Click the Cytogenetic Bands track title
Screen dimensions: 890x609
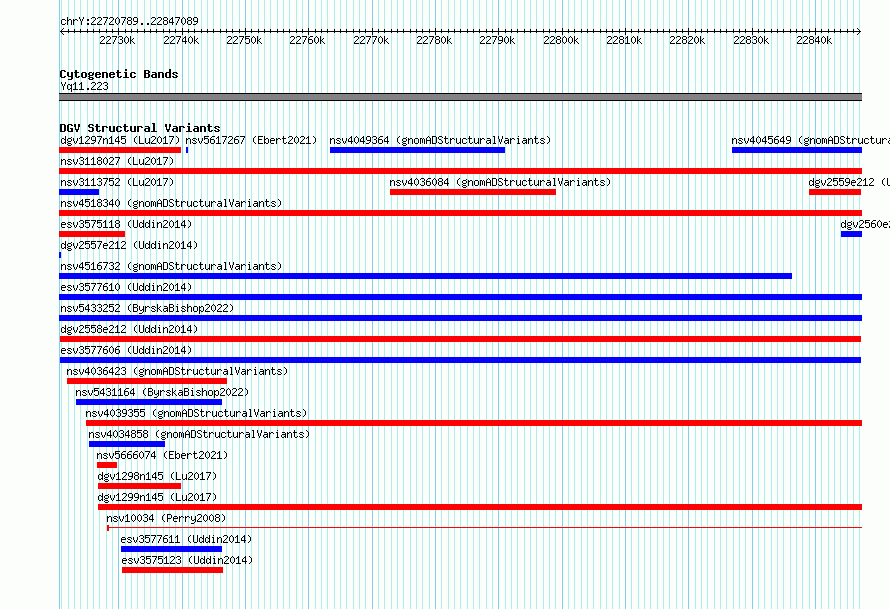click(x=119, y=74)
